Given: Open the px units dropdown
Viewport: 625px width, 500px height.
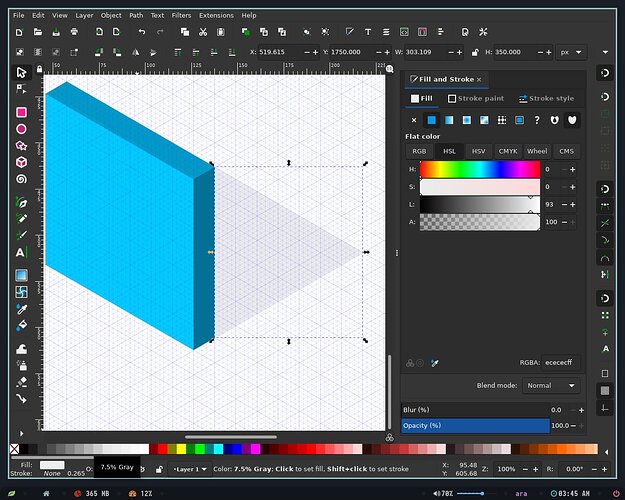Looking at the screenshot, I should 571,52.
